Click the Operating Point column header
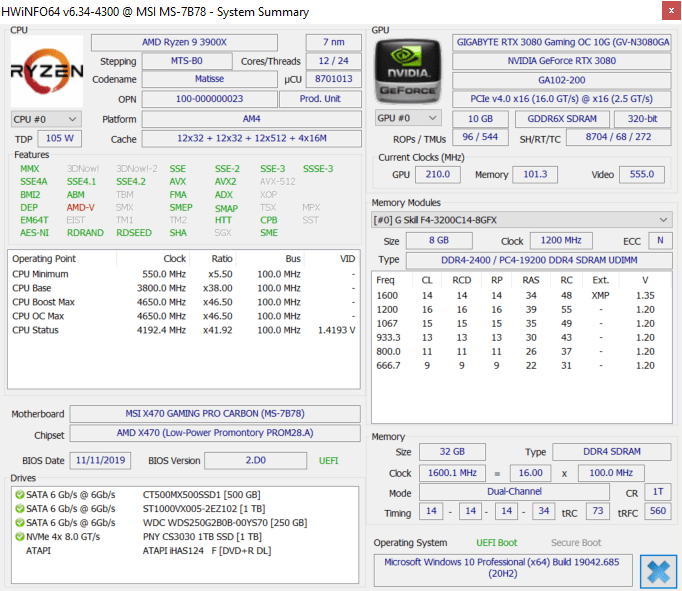This screenshot has height=591, width=682. pos(62,259)
